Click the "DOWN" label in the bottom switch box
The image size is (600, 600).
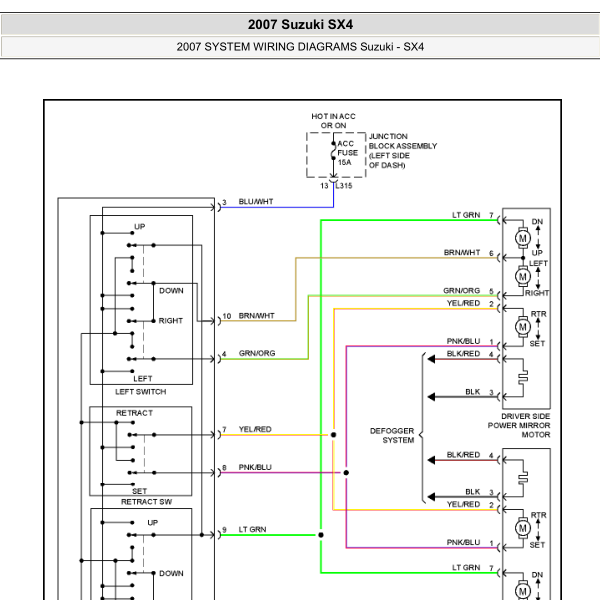click(171, 573)
